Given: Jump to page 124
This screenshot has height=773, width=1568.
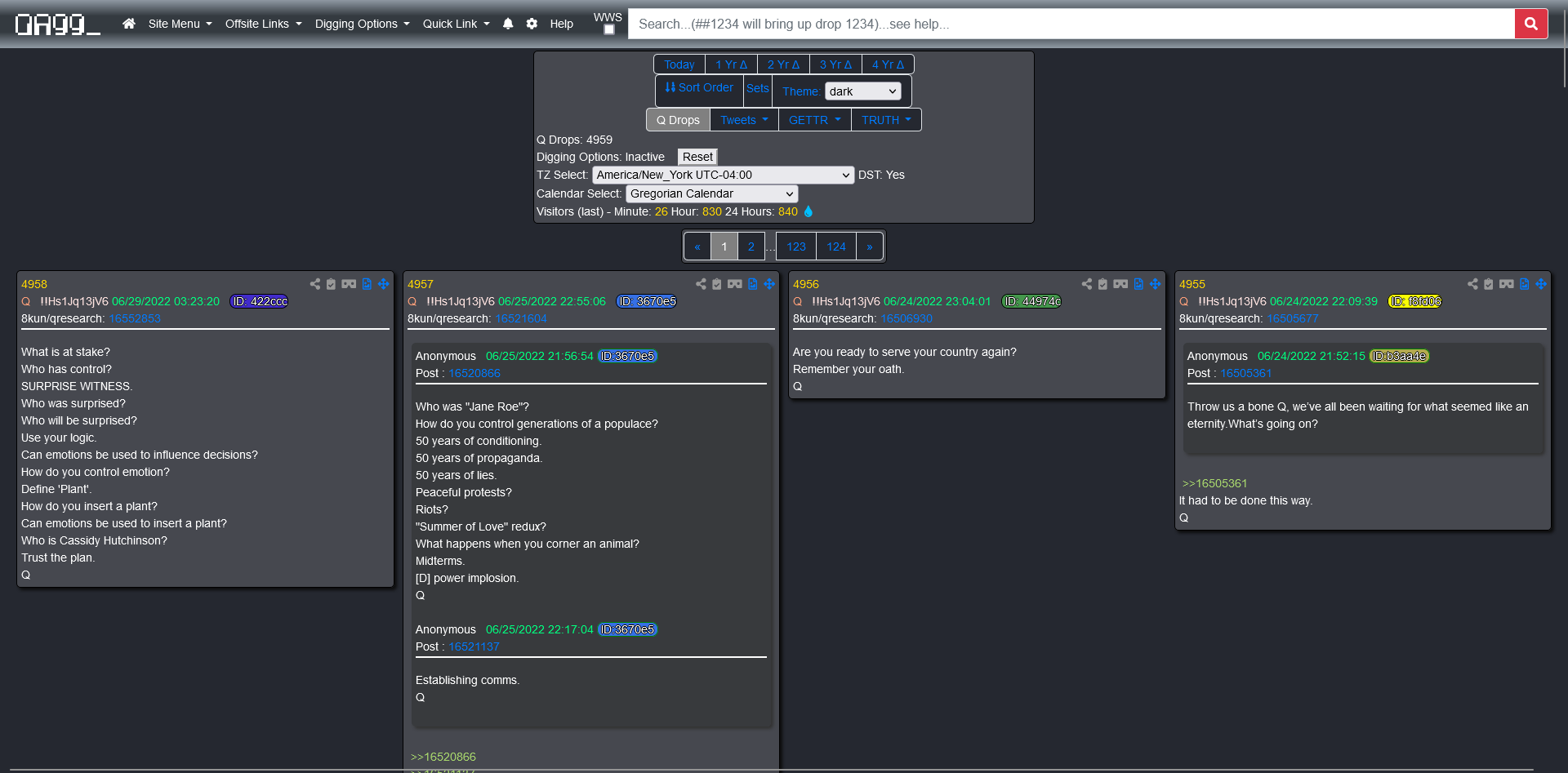Looking at the screenshot, I should tap(836, 247).
